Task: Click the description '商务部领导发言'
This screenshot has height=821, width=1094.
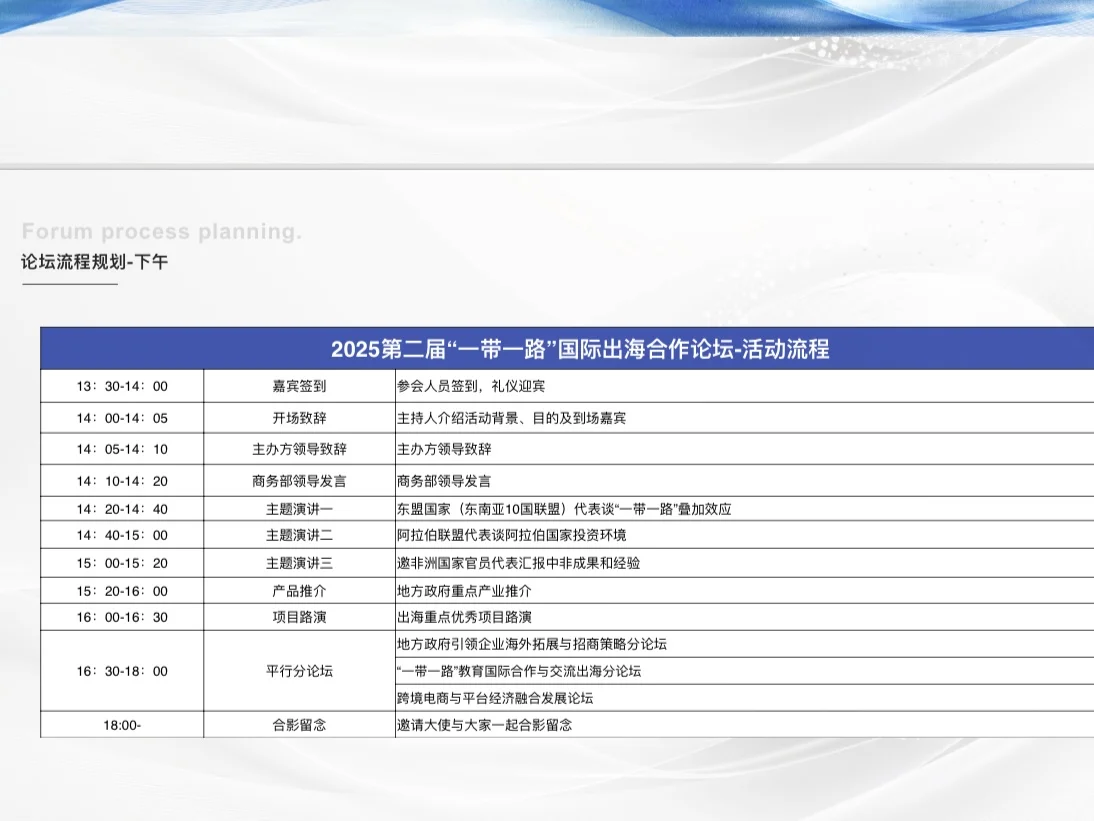Action: pos(444,481)
